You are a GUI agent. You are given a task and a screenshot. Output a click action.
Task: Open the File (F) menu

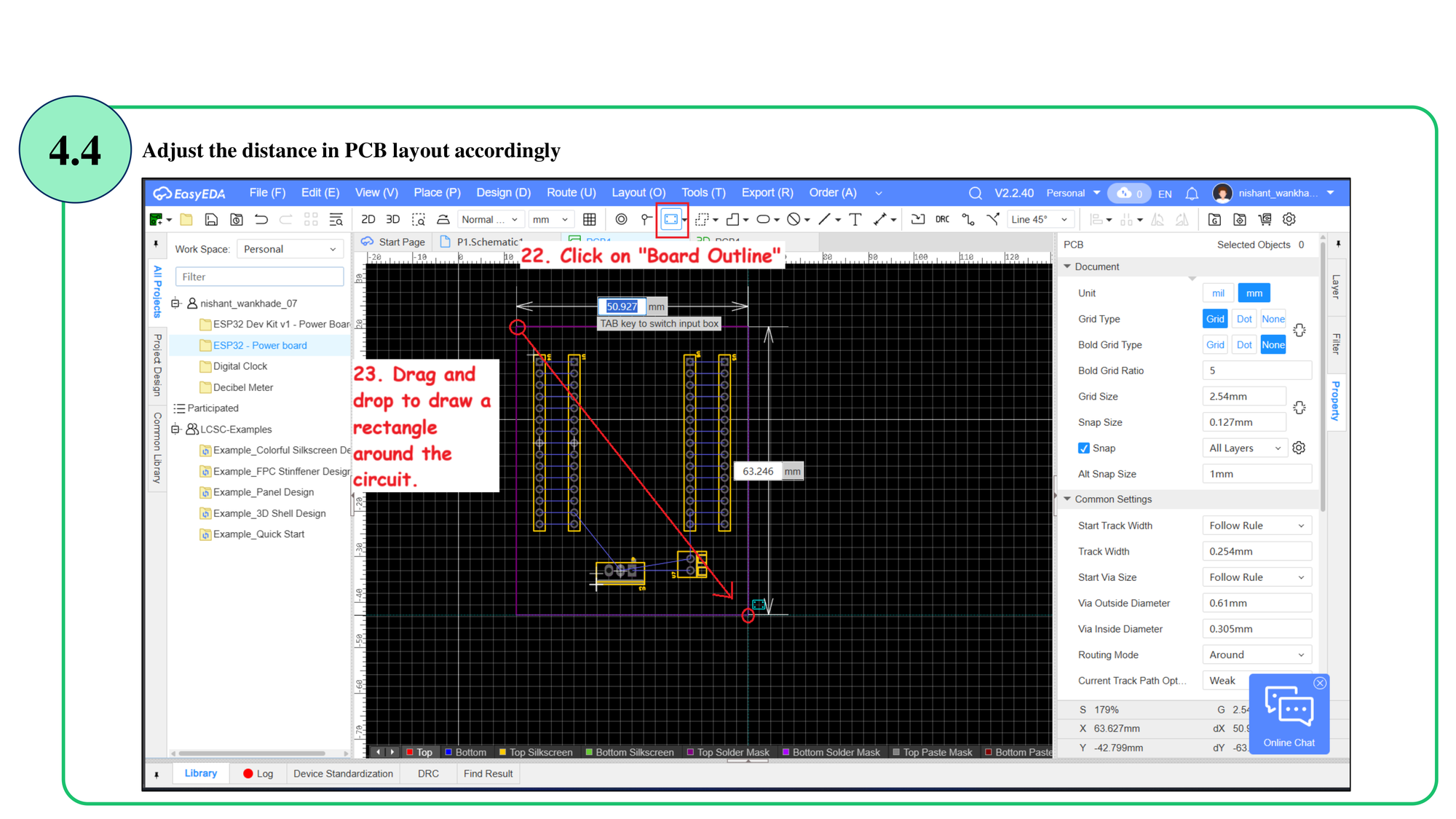point(267,193)
